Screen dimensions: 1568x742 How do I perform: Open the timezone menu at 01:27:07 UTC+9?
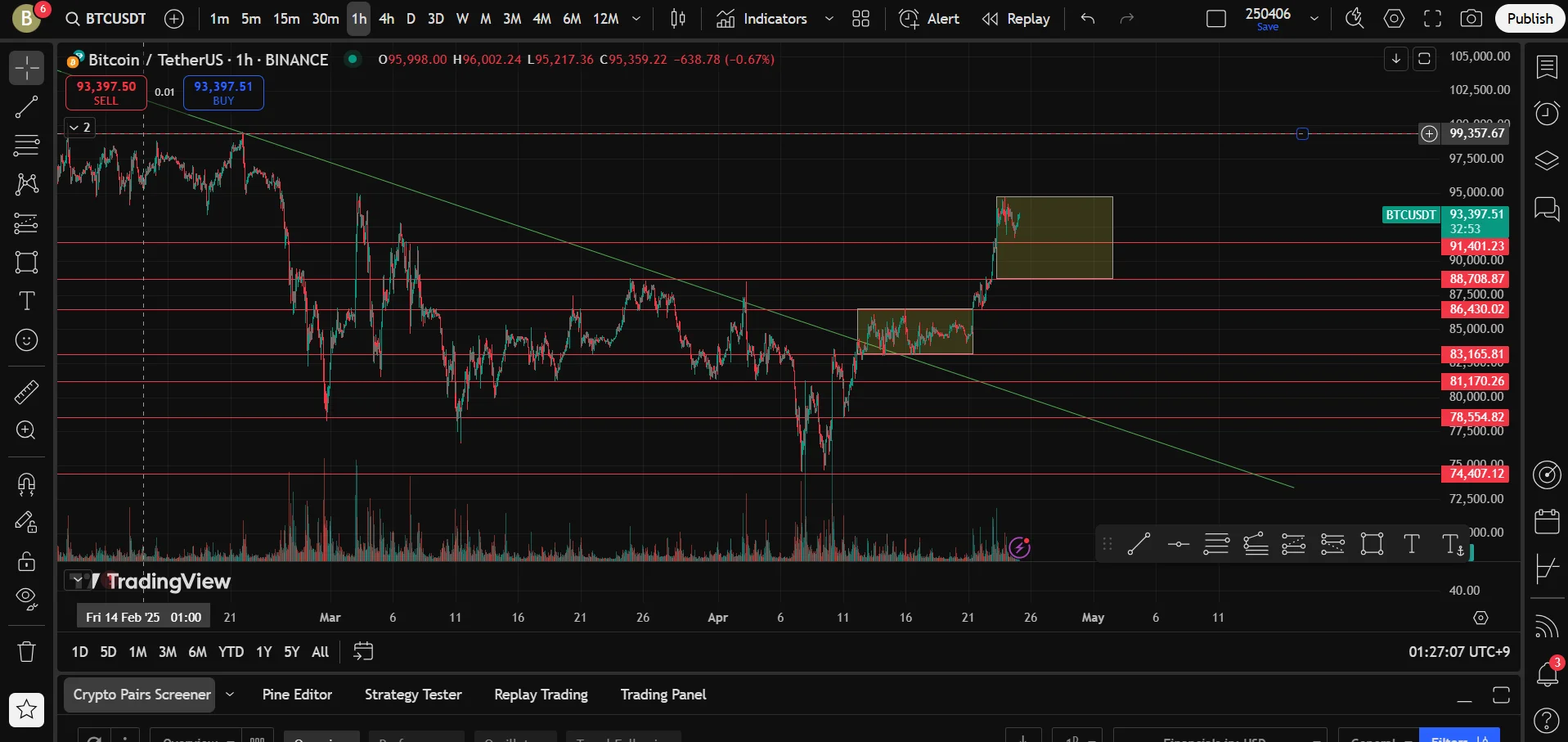tap(1458, 652)
